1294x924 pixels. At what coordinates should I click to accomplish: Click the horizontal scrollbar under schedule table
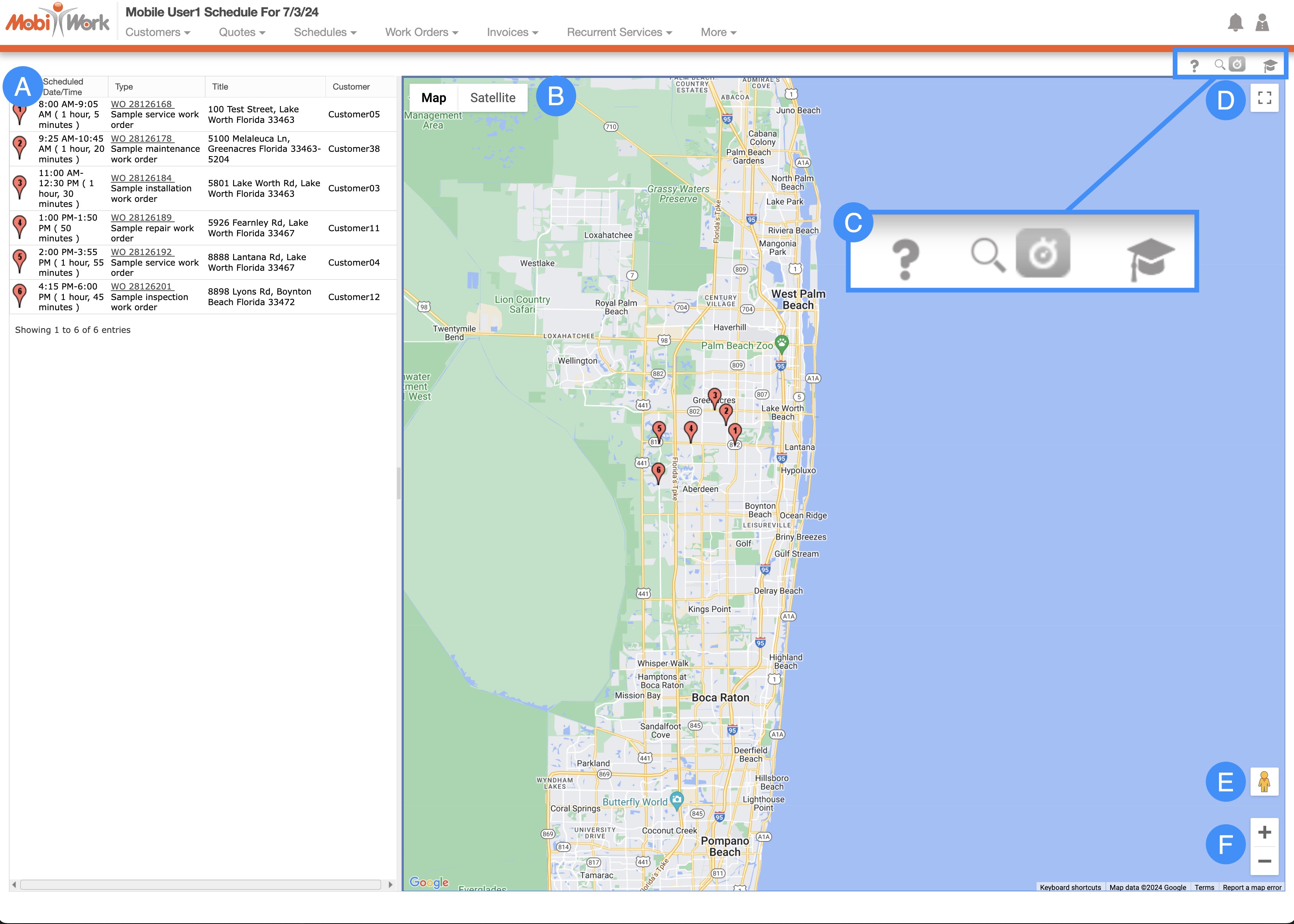coord(200,885)
